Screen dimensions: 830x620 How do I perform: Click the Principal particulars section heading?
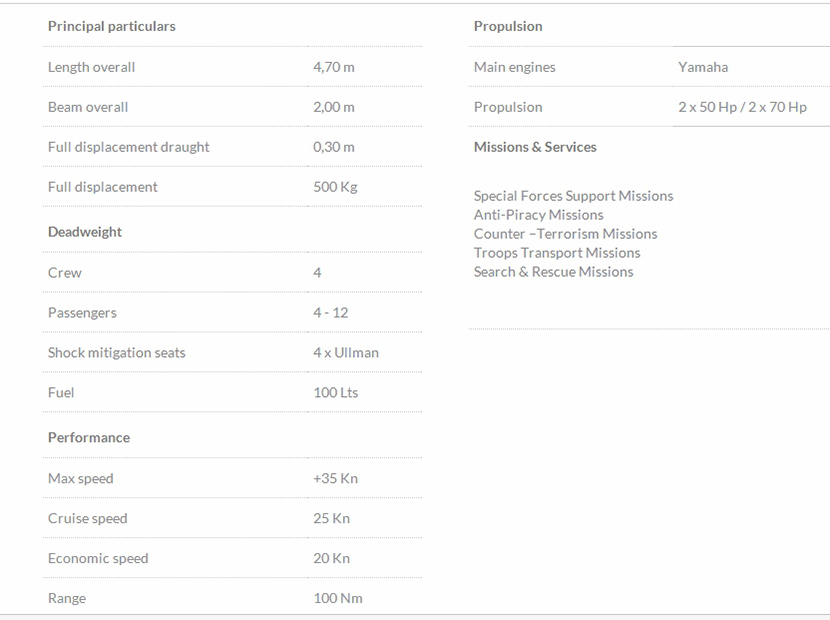coord(111,26)
